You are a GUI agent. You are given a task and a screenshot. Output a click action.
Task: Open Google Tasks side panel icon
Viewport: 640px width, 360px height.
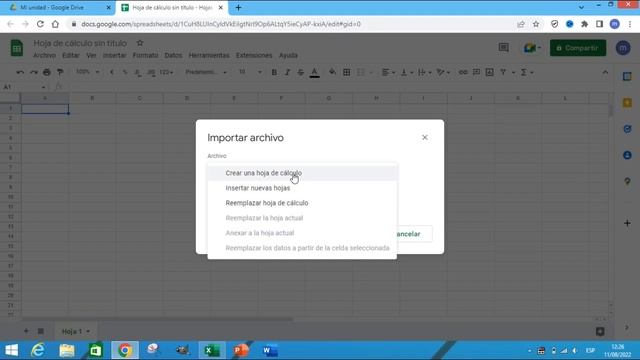pyautogui.click(x=627, y=129)
